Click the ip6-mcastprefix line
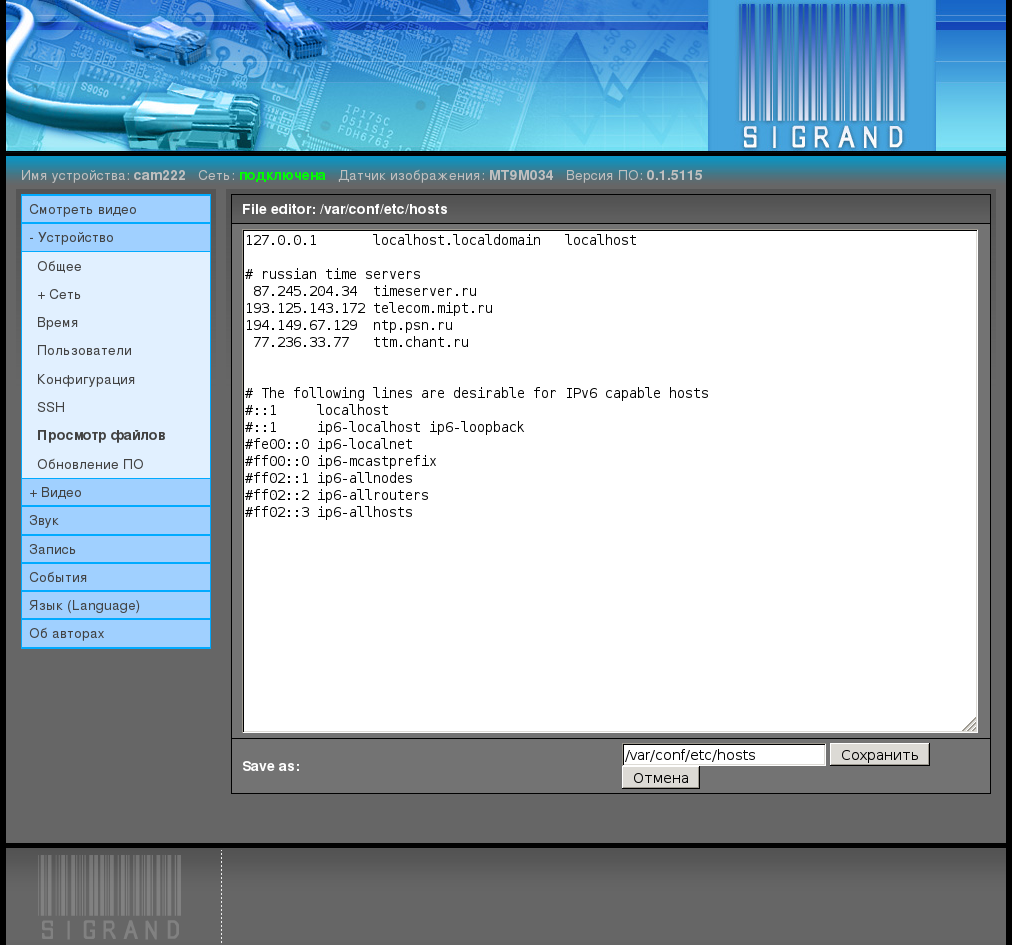Screen dimensions: 1012x945 341,461
